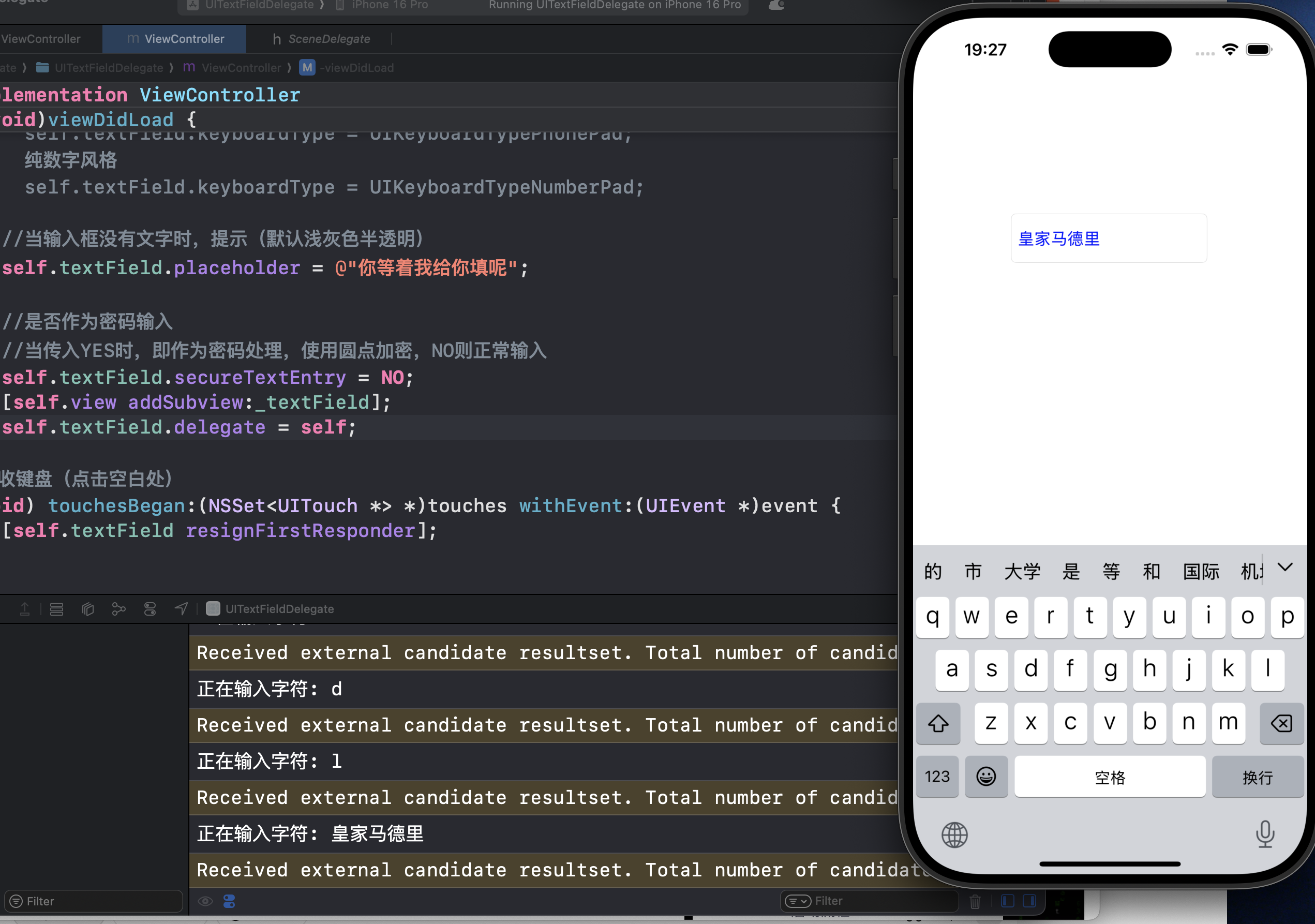Clear console with the trash icon
Screen dimensions: 1315x924
(x=975, y=901)
